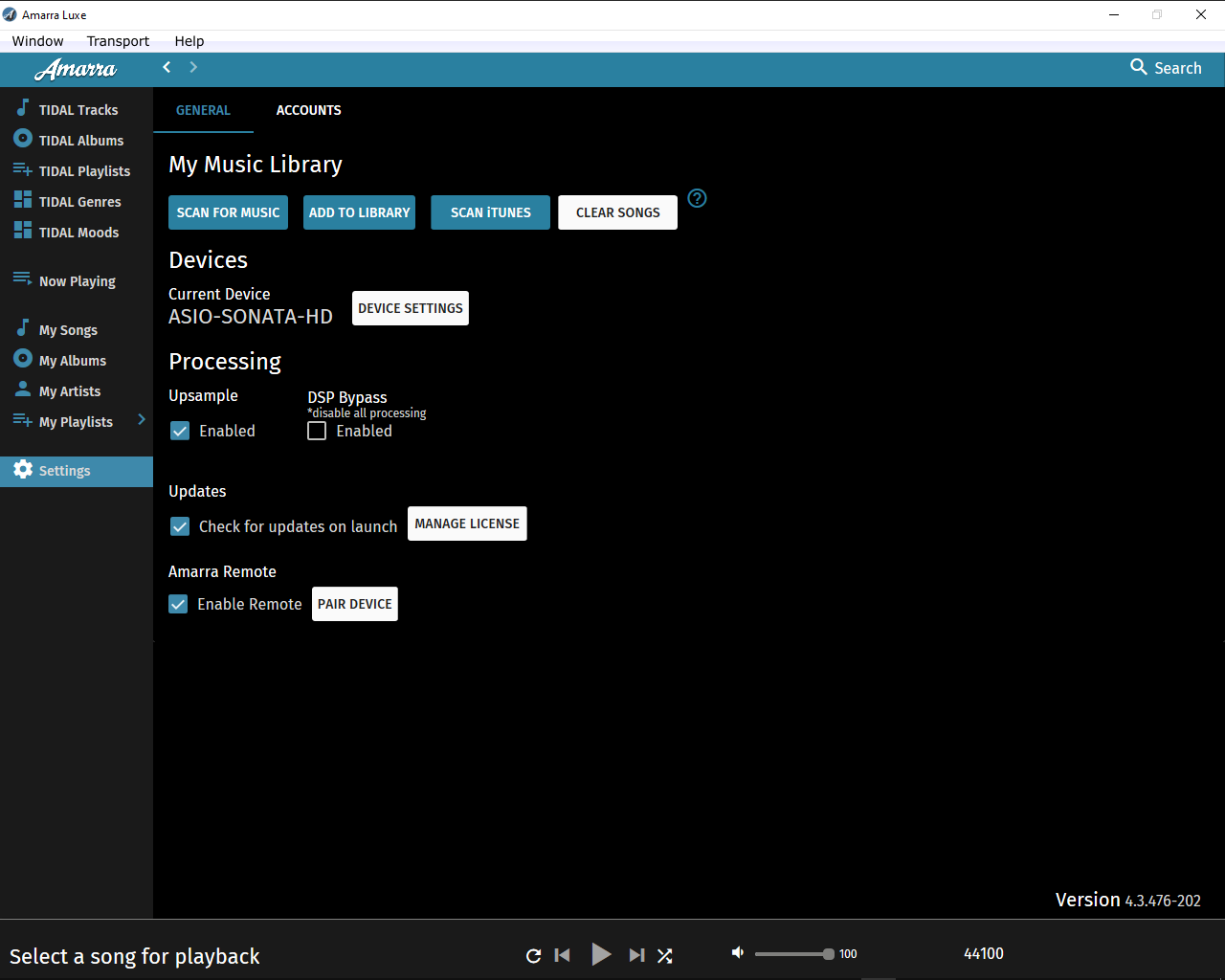Open the Transport menu
This screenshot has height=980, width=1225.
click(x=118, y=41)
